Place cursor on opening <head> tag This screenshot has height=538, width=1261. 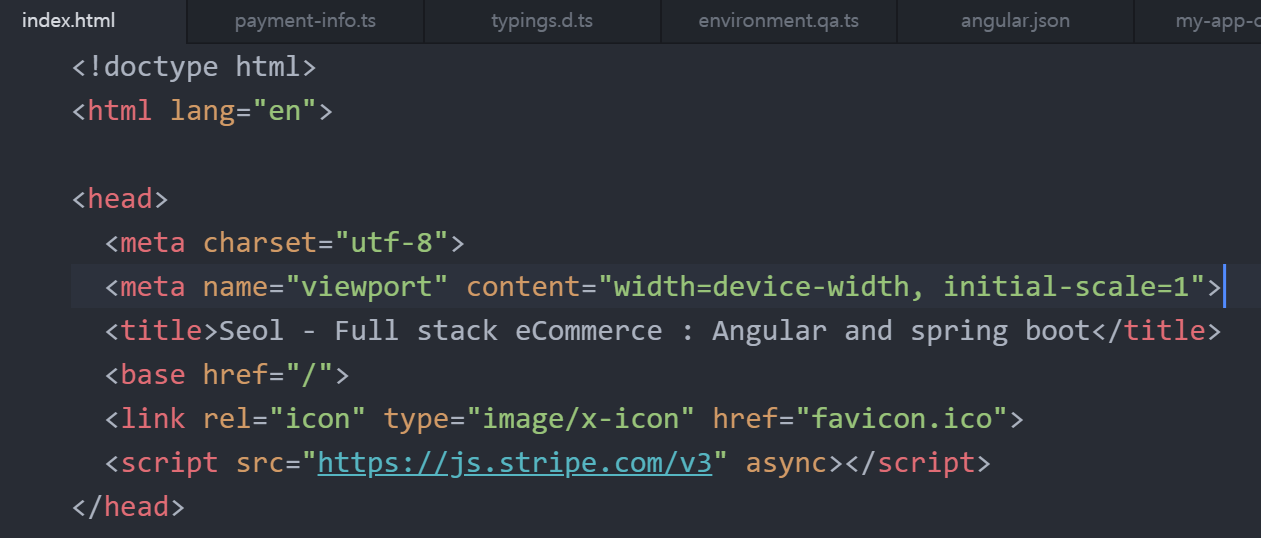coord(120,199)
